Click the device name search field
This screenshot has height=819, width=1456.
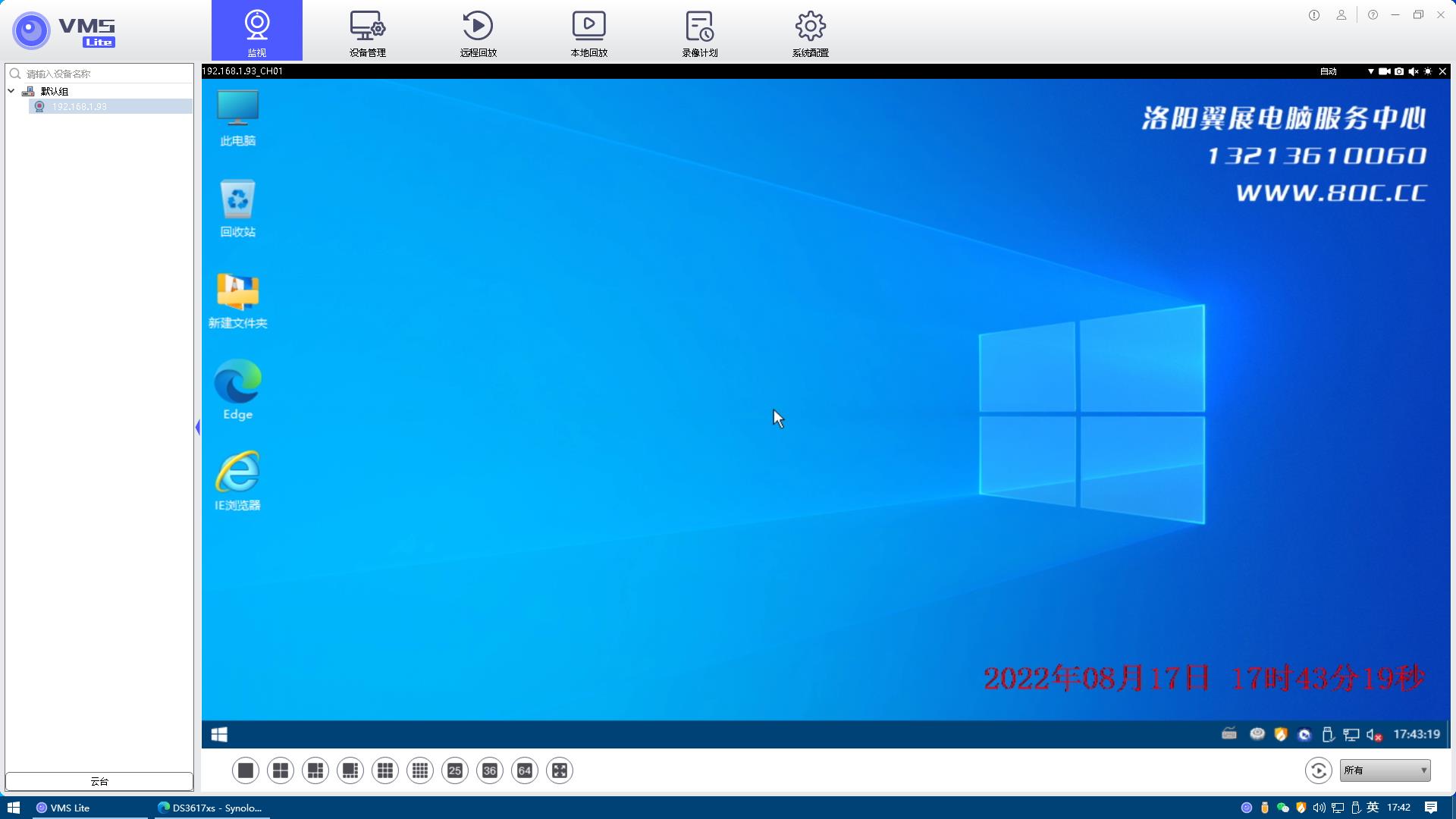pos(106,74)
